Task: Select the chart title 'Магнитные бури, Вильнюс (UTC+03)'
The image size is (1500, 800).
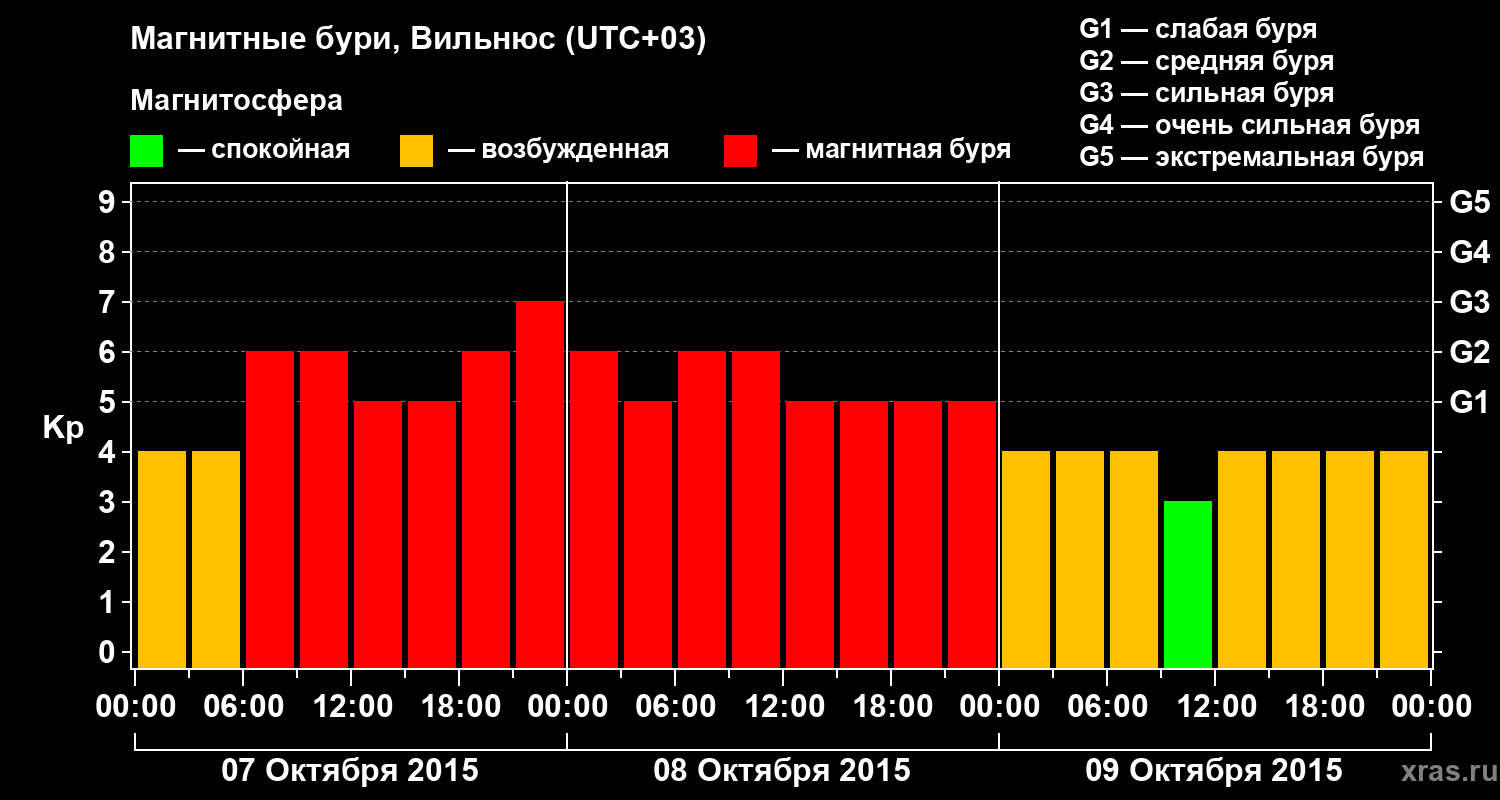Action: pos(419,40)
